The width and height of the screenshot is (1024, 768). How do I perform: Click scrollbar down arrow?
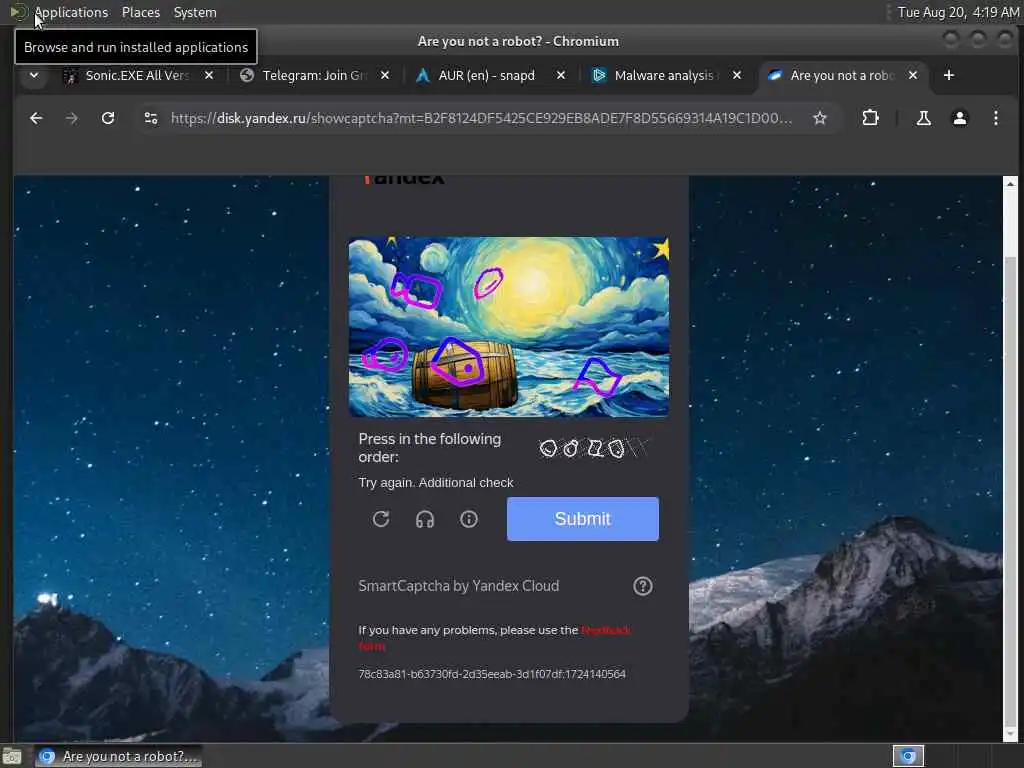[x=1010, y=734]
